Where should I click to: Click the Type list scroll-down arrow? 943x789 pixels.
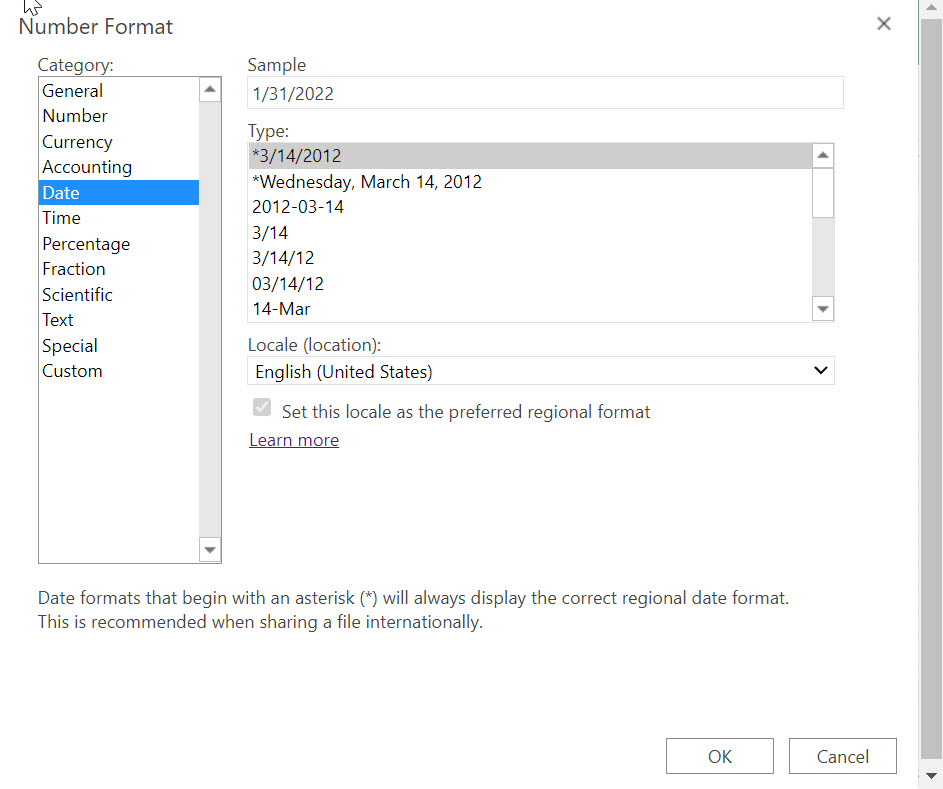pyautogui.click(x=822, y=308)
